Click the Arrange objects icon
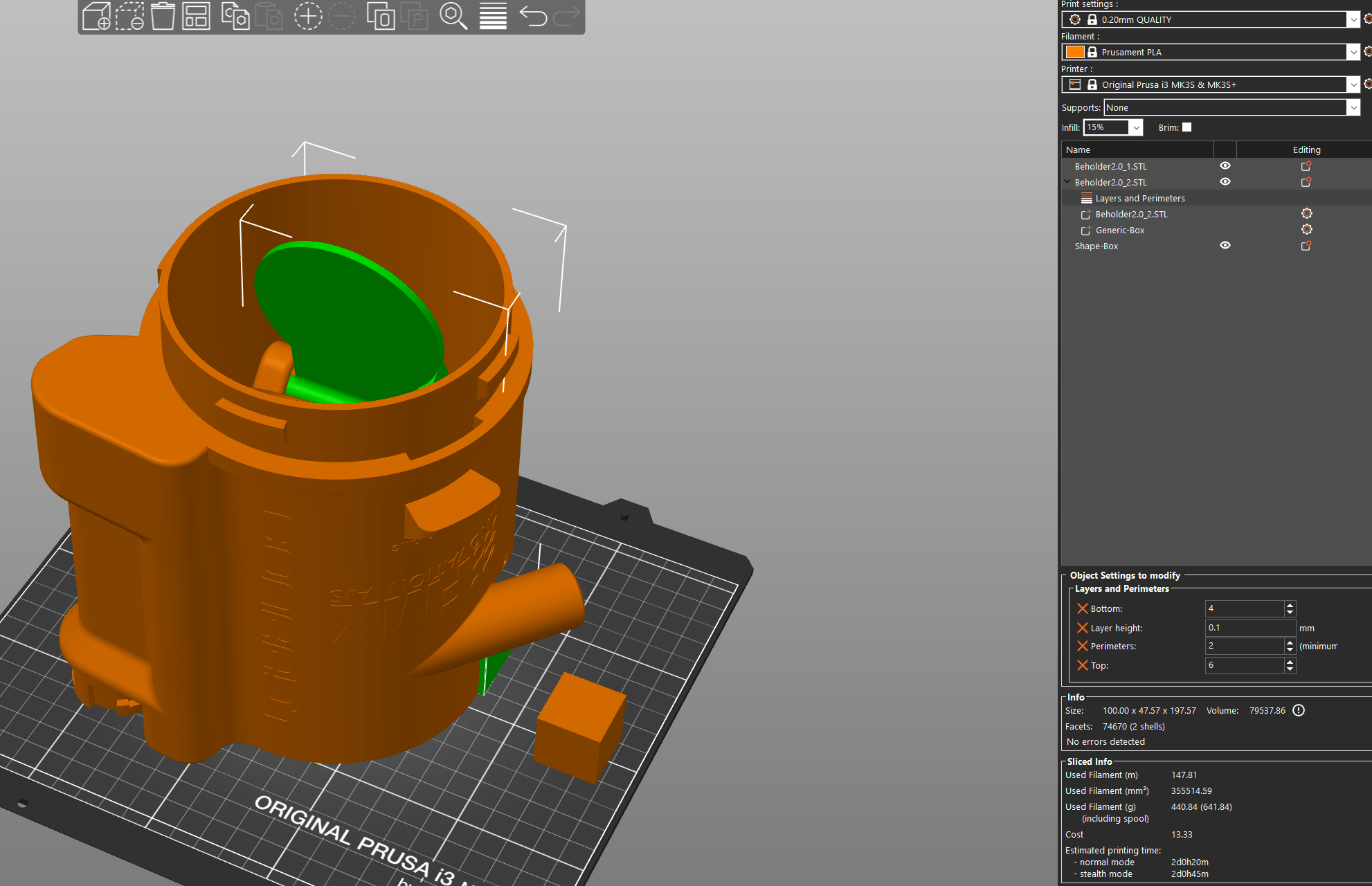1372x886 pixels. (196, 15)
